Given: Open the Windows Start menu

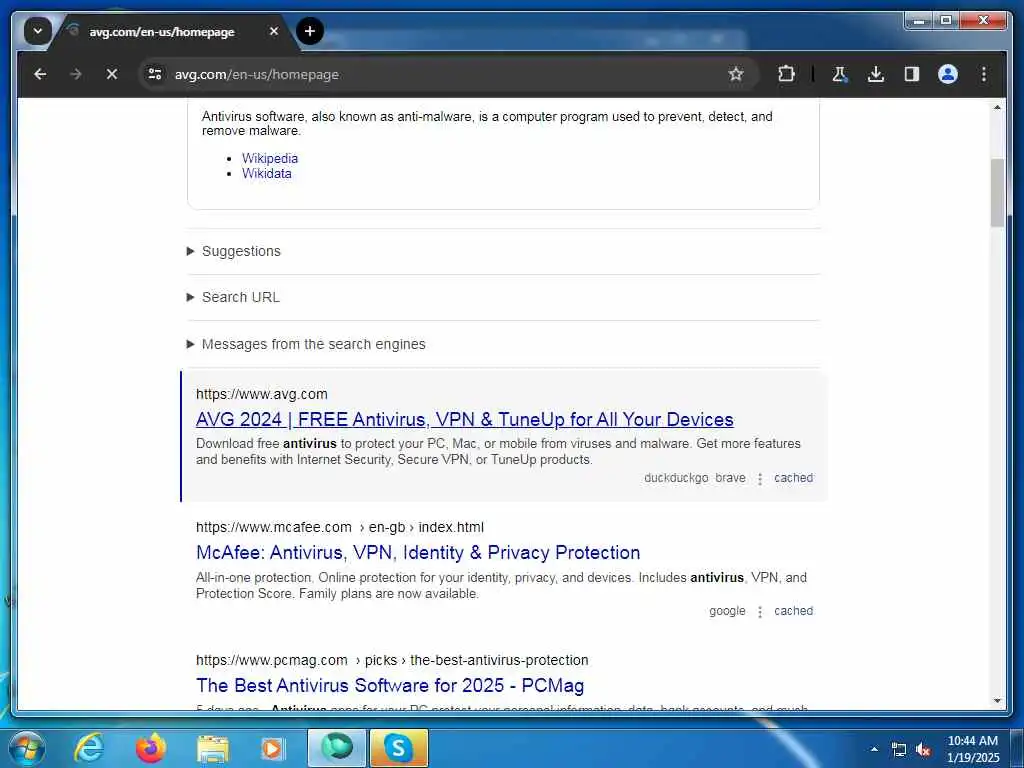Looking at the screenshot, I should [x=27, y=748].
